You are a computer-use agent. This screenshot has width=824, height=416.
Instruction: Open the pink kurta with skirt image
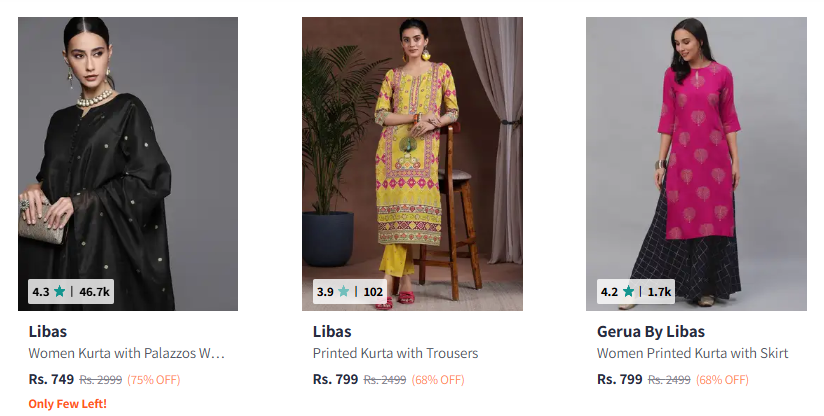click(696, 150)
